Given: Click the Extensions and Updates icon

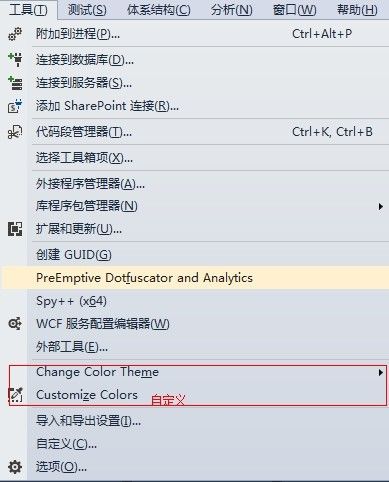Looking at the screenshot, I should 15,229.
